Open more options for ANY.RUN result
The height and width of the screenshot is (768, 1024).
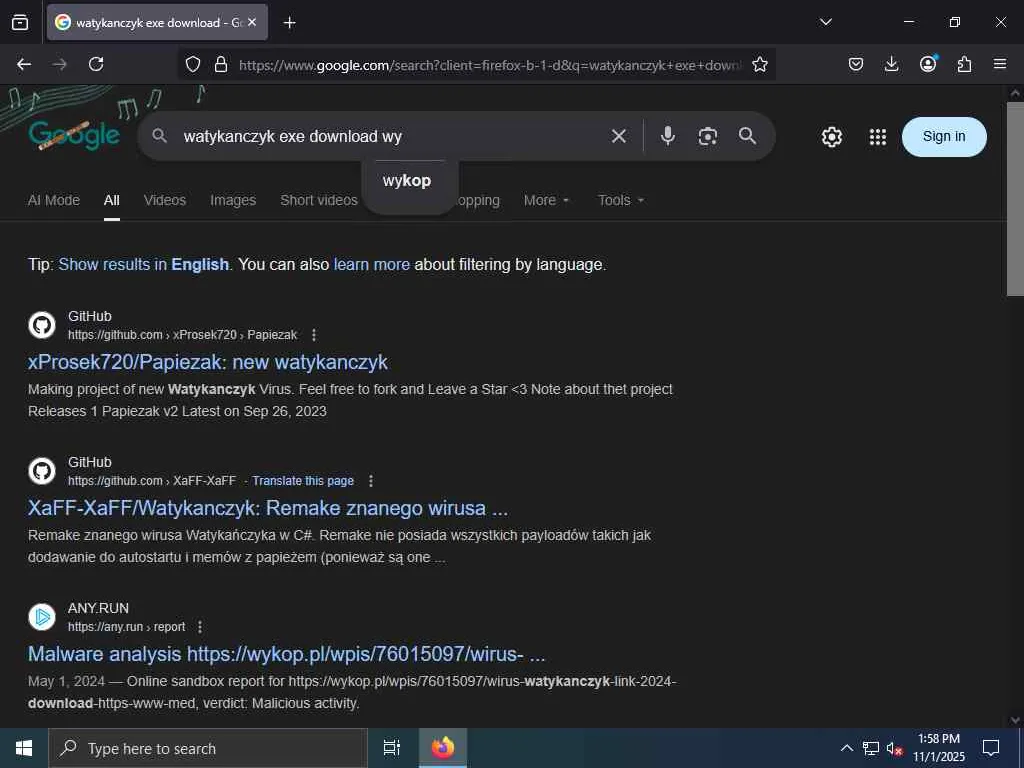(x=200, y=627)
